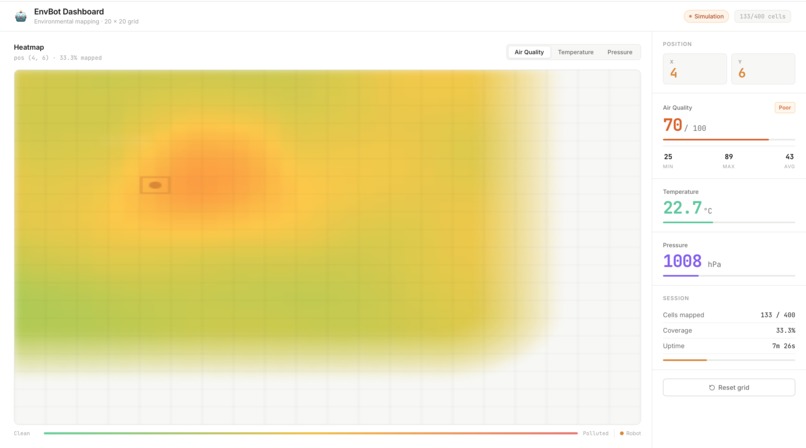Screen dimensions: 806x448
Task: Click the refresh icon in Reset grid
Action: point(712,387)
